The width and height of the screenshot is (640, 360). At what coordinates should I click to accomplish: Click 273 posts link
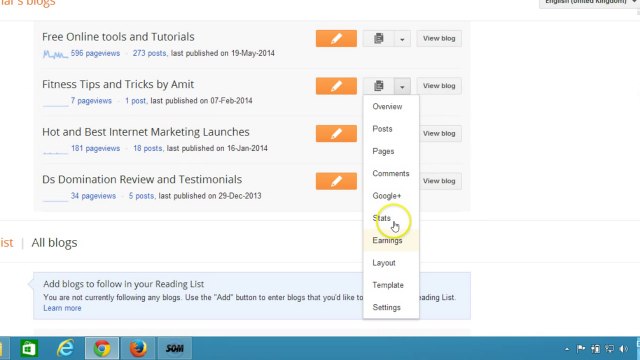(x=149, y=53)
